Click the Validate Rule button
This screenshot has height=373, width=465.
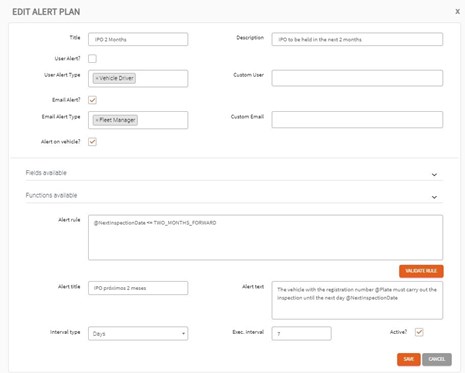[421, 271]
